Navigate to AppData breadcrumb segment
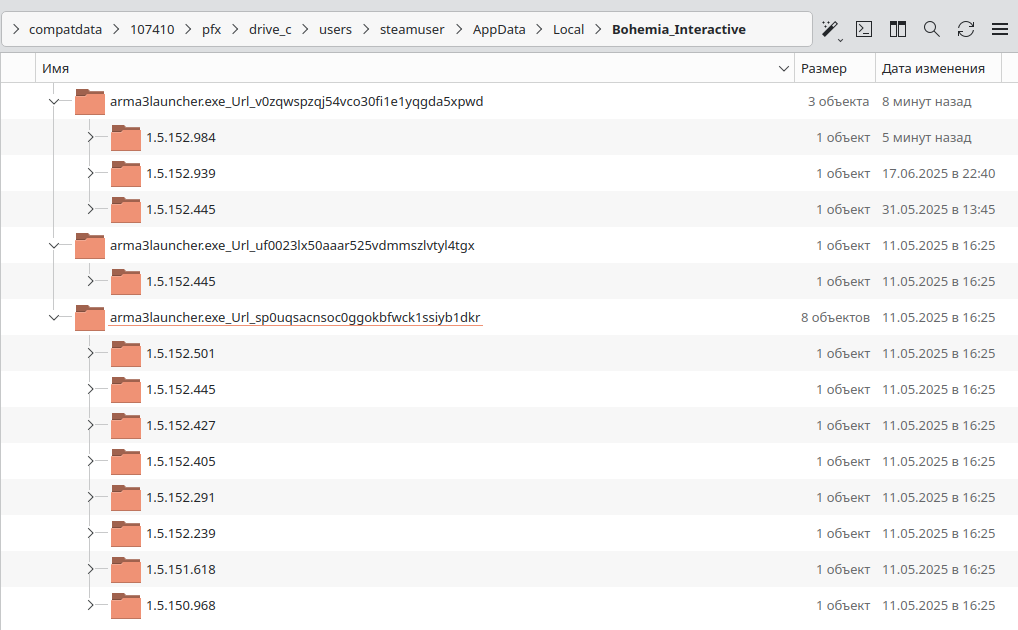The image size is (1018, 630). [x=499, y=30]
